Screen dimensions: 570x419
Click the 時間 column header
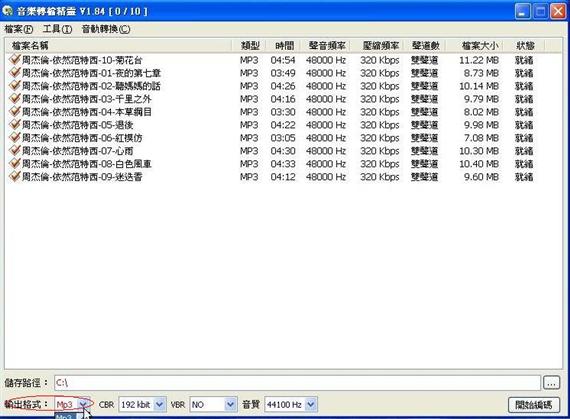(284, 45)
